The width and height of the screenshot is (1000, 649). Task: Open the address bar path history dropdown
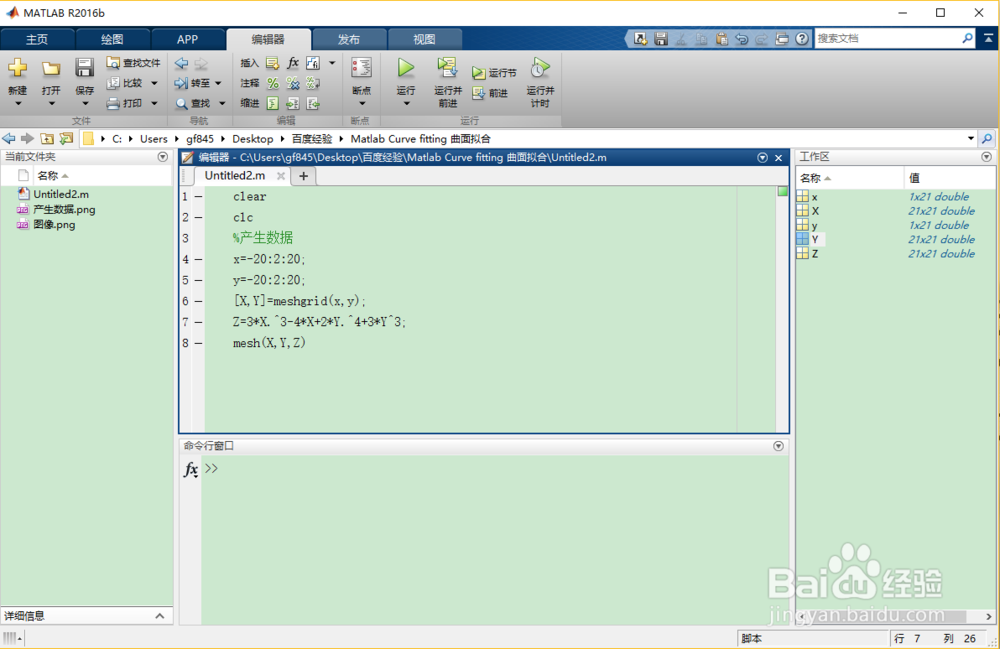[971, 138]
